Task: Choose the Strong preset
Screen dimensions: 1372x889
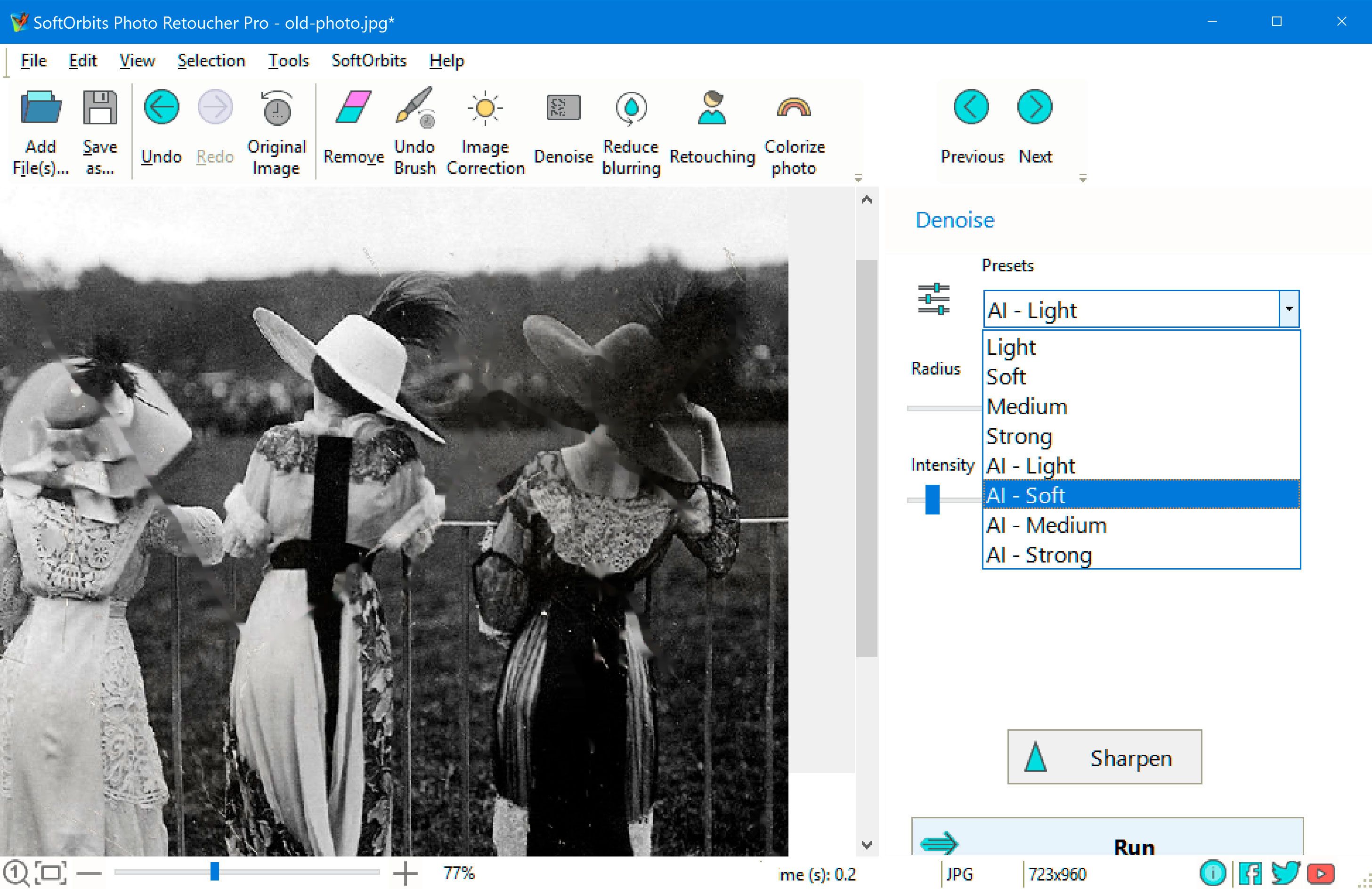Action: [1141, 436]
